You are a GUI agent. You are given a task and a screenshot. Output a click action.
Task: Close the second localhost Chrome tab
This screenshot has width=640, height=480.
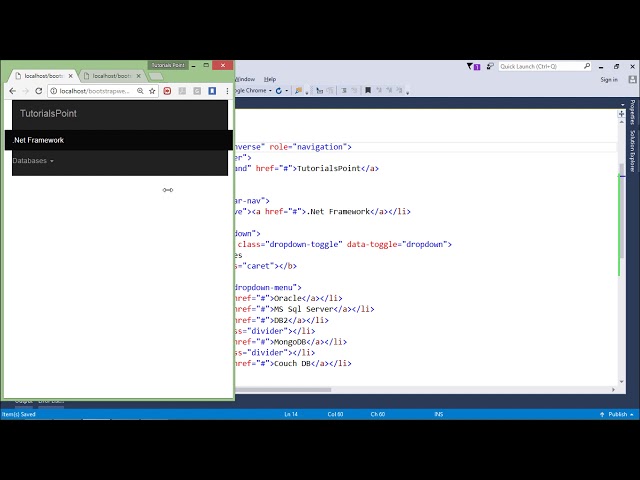click(139, 76)
